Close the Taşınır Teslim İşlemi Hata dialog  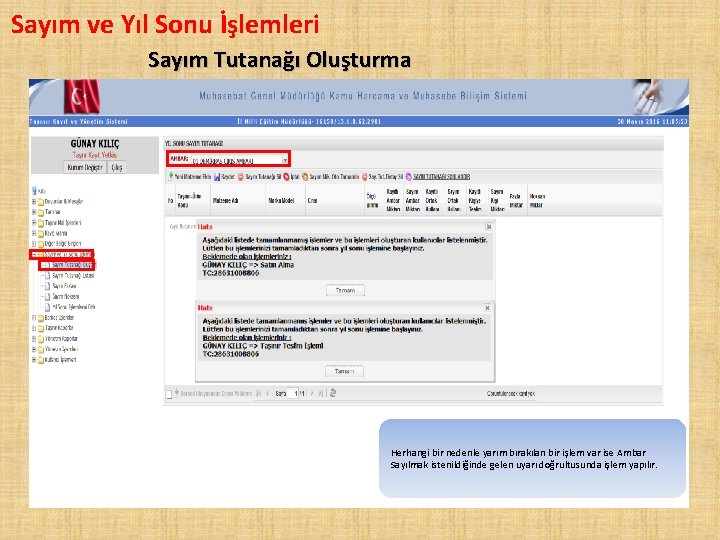(x=488, y=308)
